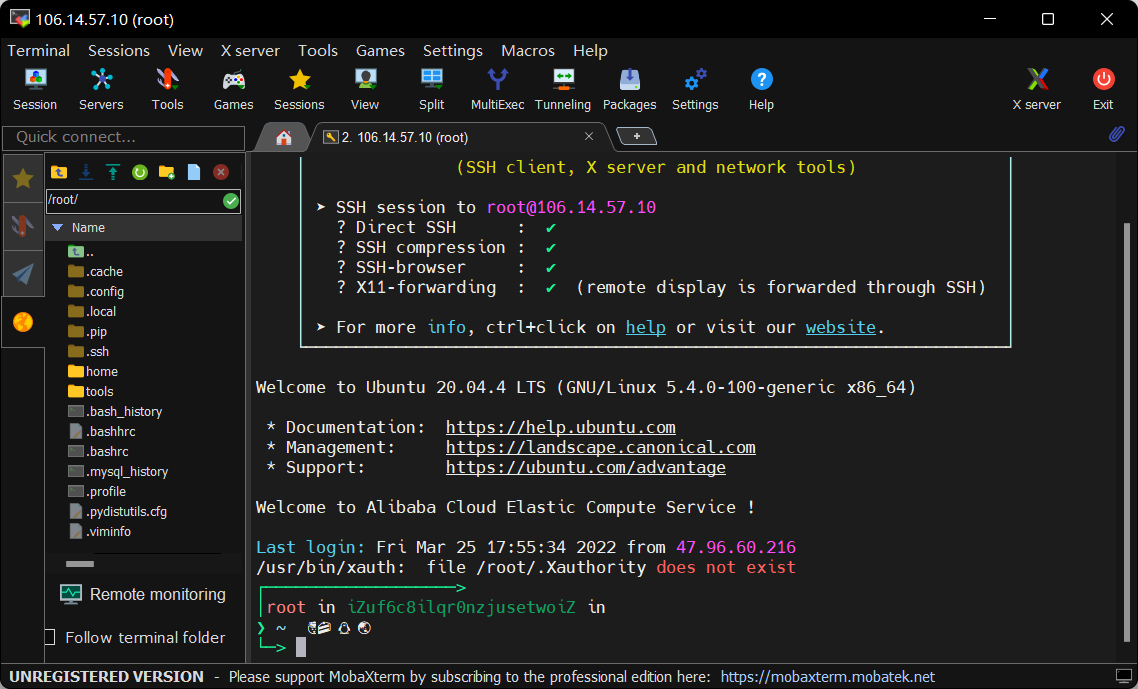Download selected files with down-arrow icon

[x=86, y=172]
